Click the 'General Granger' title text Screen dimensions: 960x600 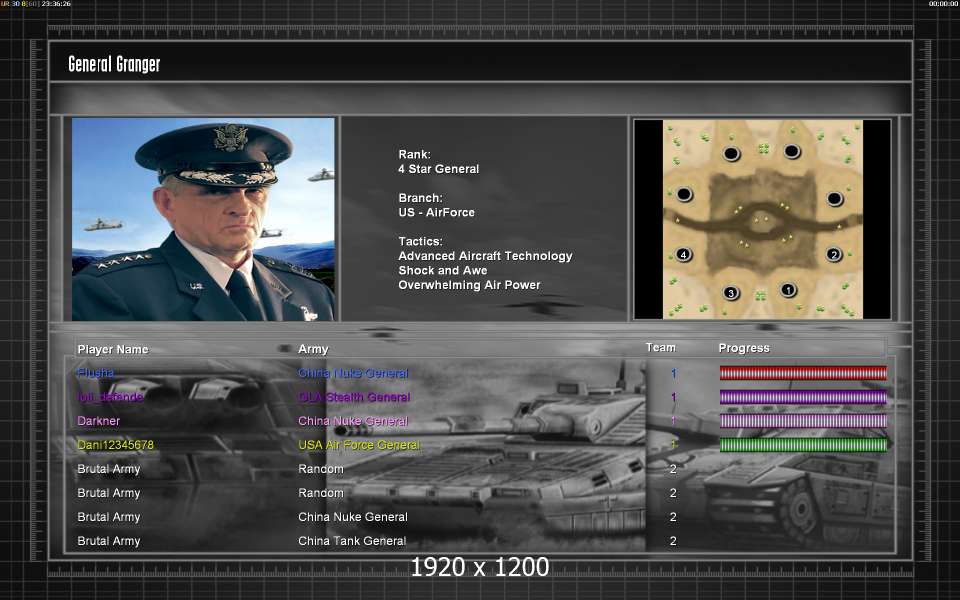(x=114, y=64)
